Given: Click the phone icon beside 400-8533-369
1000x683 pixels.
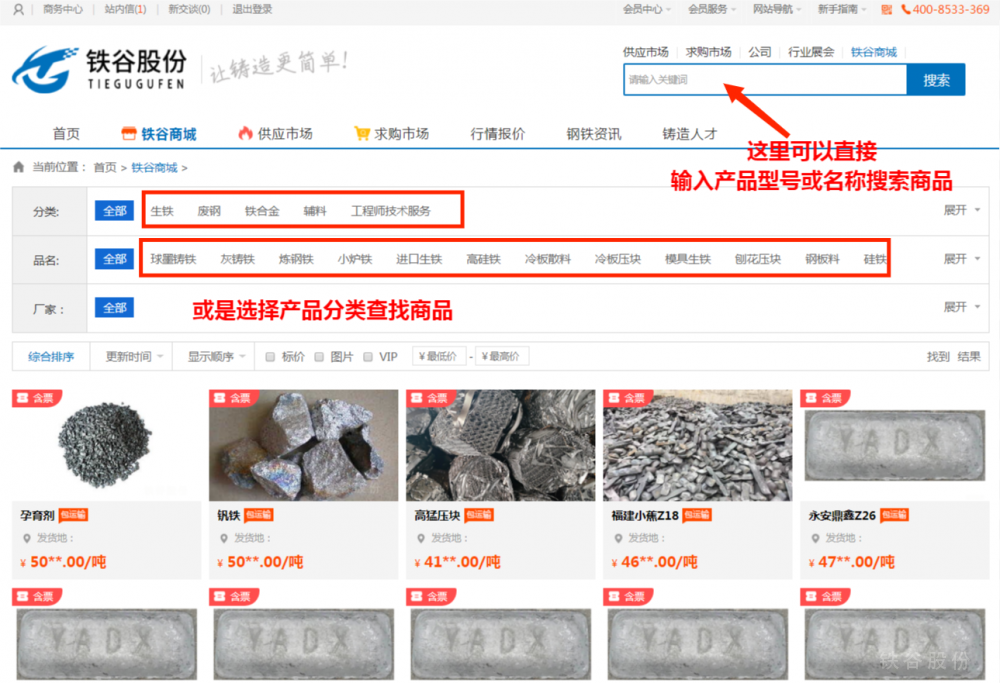Looking at the screenshot, I should tap(906, 10).
